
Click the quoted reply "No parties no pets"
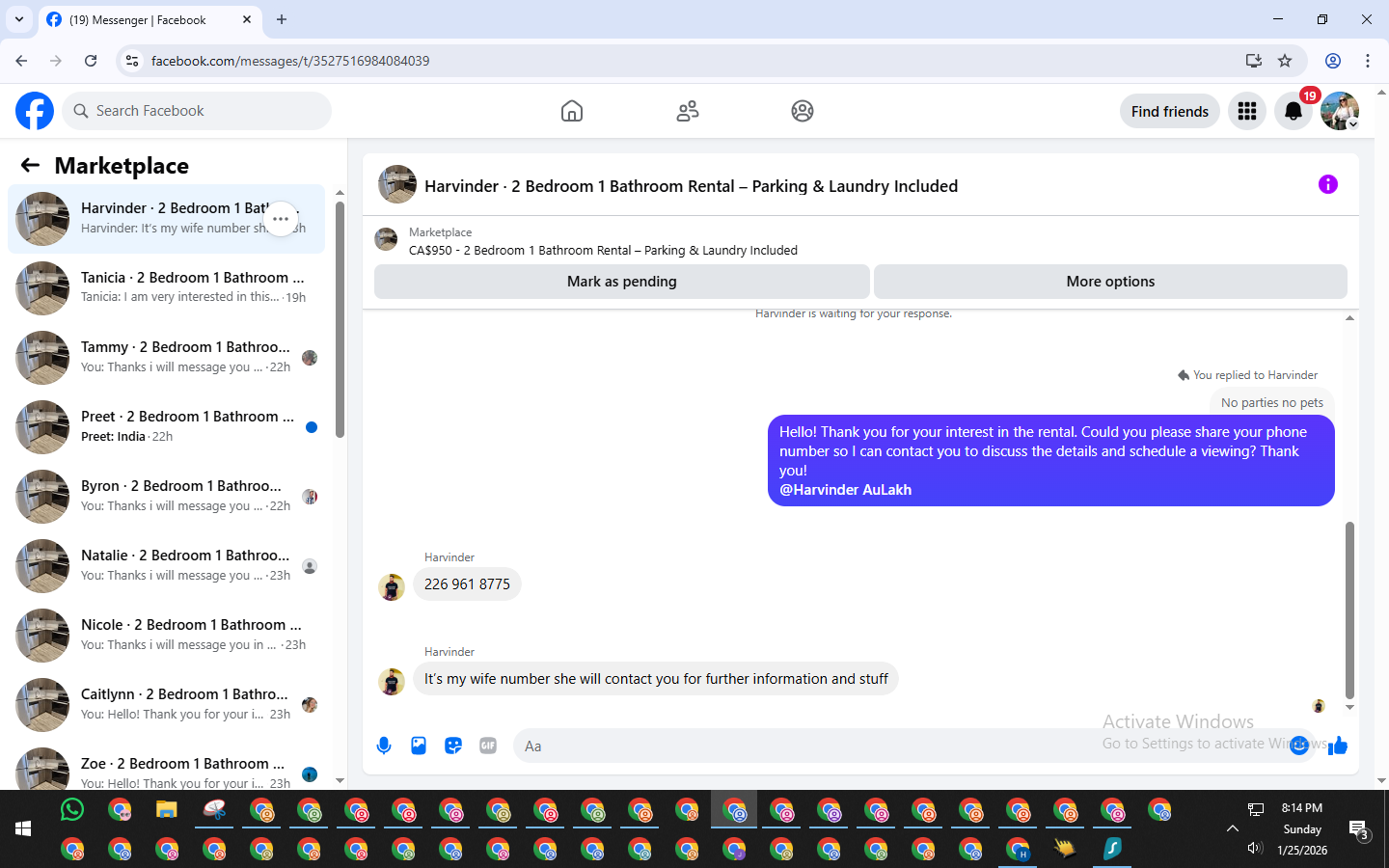[1272, 402]
